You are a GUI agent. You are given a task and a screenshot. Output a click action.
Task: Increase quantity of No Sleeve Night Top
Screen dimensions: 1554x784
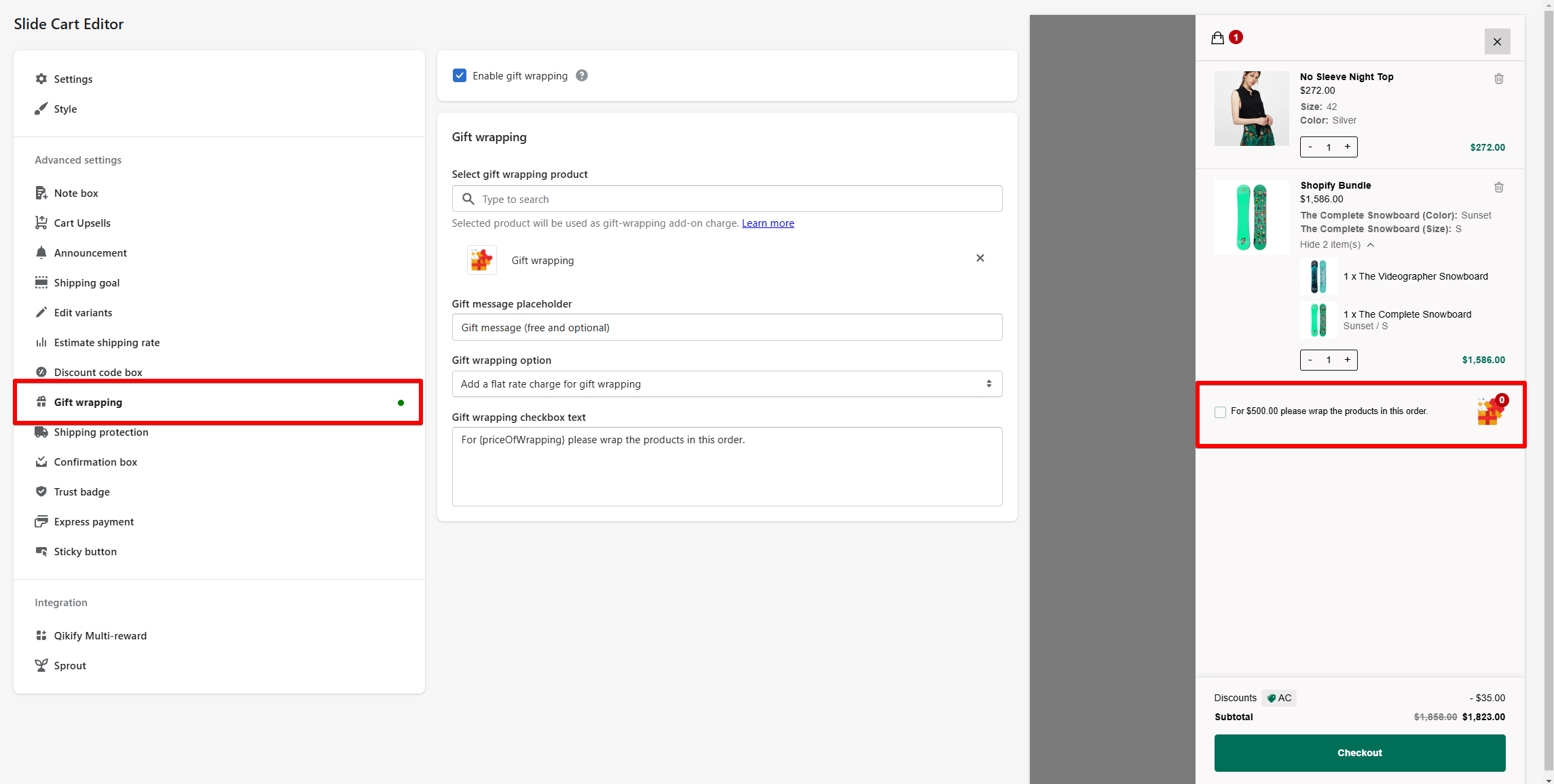(1348, 147)
